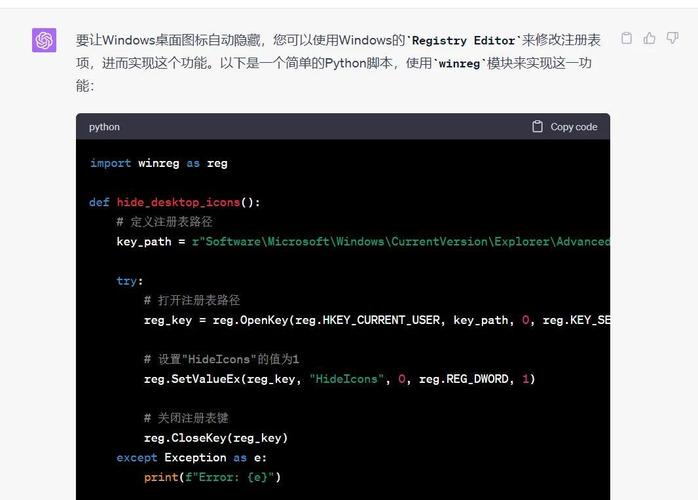
Task: Click the 'try:' line
Action: [x=130, y=281]
